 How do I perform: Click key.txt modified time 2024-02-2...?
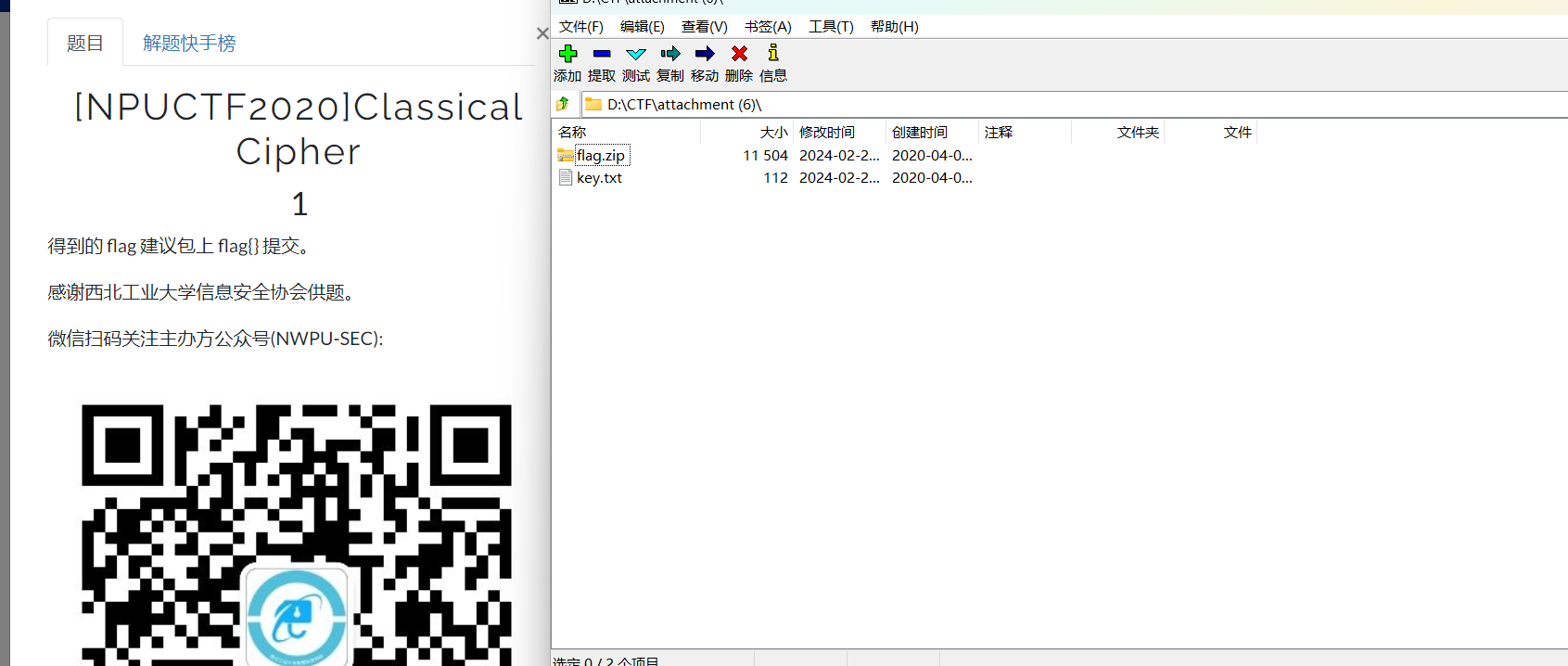[x=839, y=178]
